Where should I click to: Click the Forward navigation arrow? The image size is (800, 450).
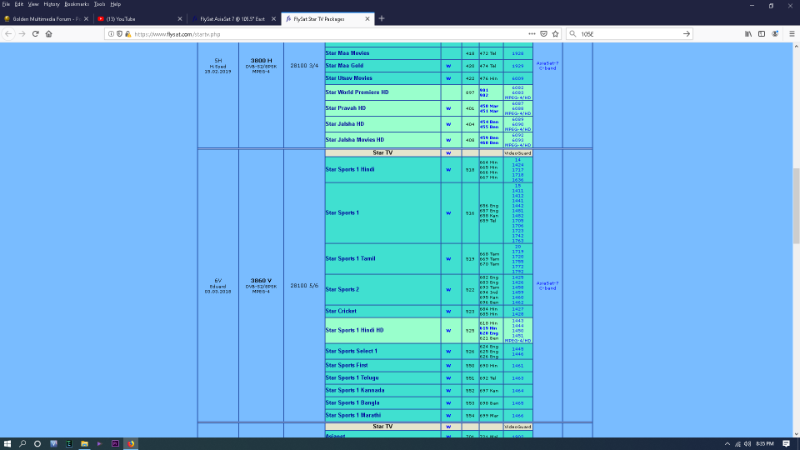coord(22,34)
